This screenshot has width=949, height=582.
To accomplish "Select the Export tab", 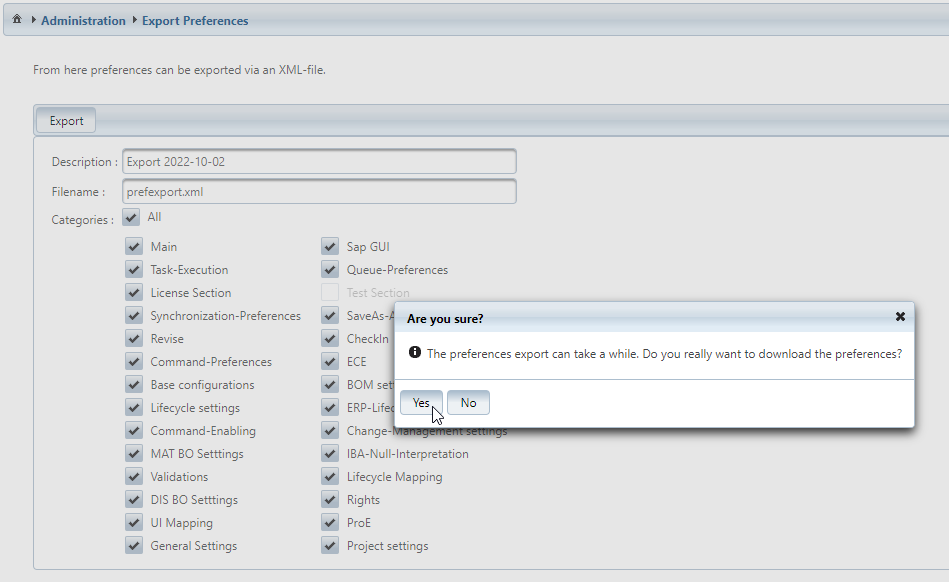I will tap(66, 121).
